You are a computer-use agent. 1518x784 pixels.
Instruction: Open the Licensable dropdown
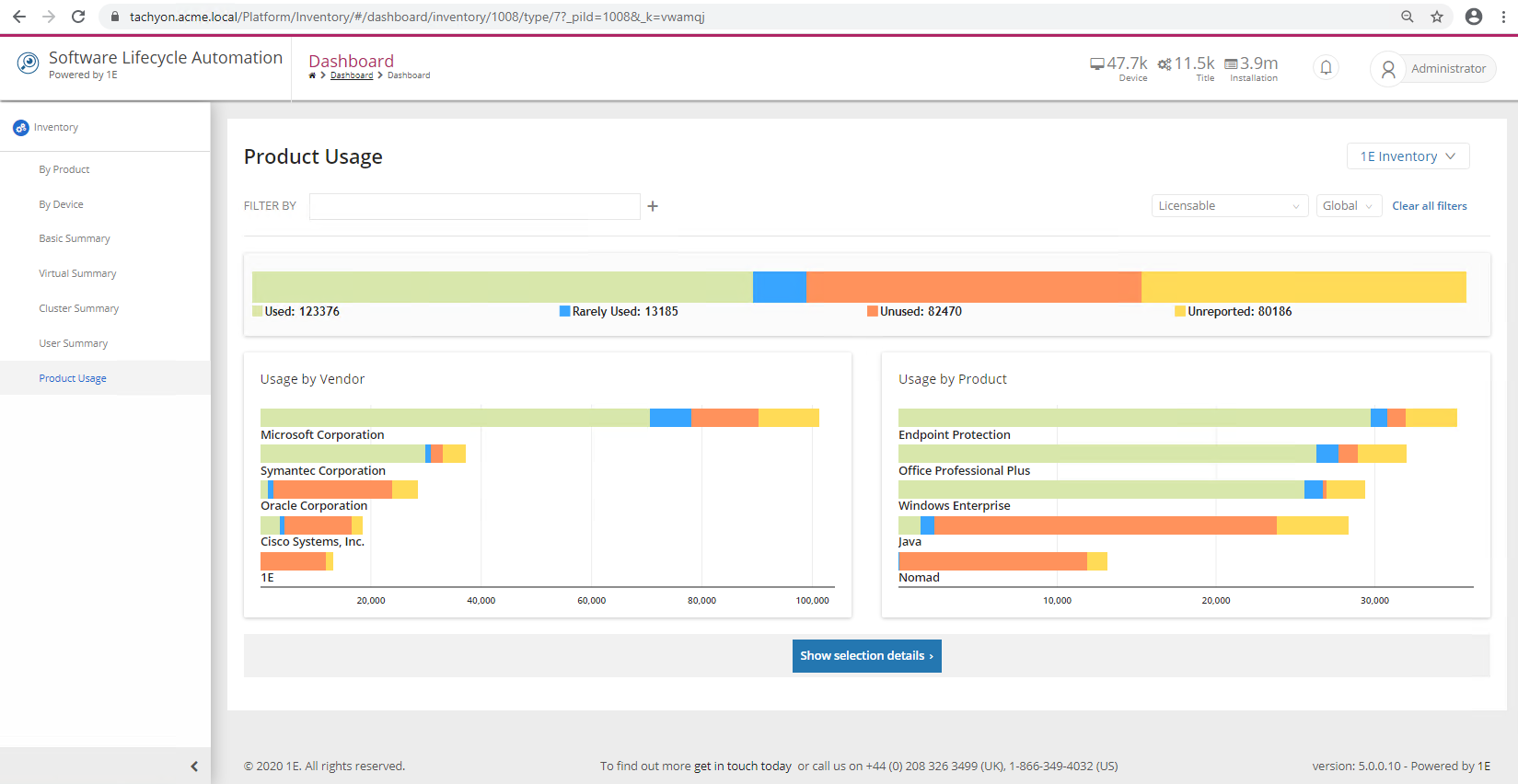1229,206
